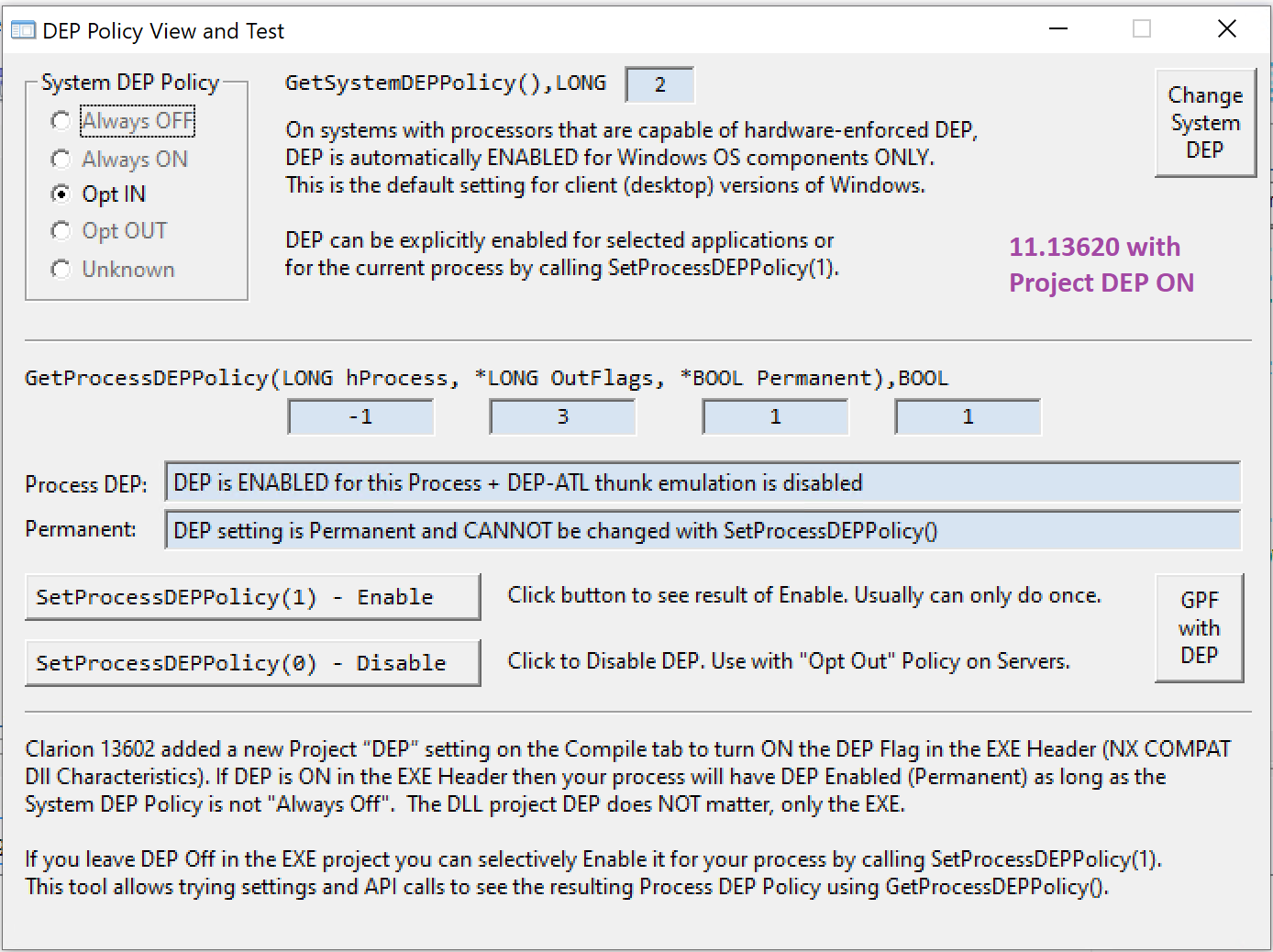Click the GetSystemDEPPolicy value field
This screenshot has height=952, width=1273.
(659, 85)
